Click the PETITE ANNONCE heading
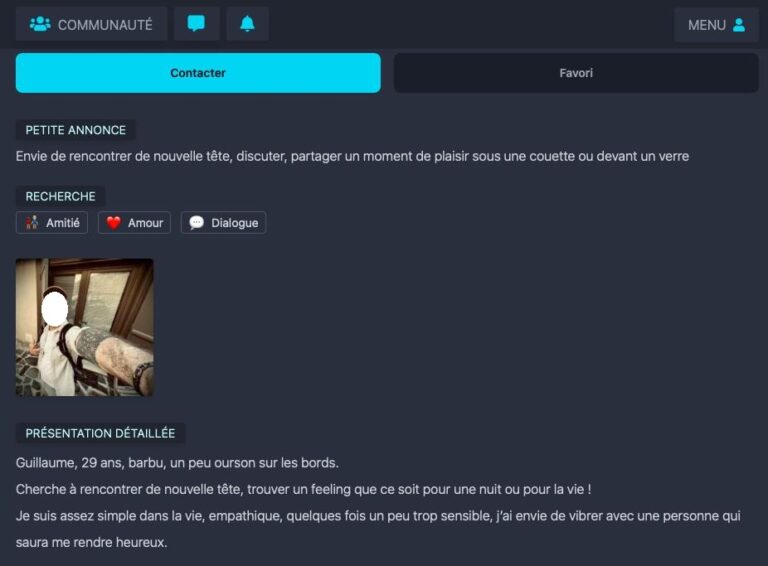 75,130
